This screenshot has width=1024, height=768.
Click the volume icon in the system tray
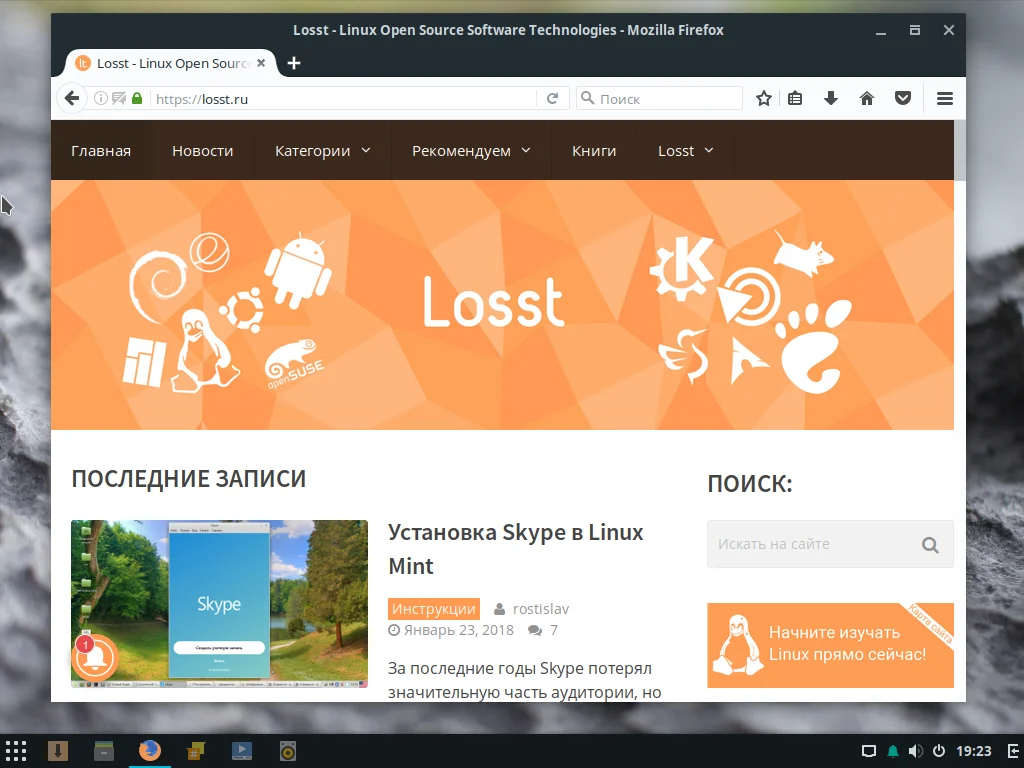tap(916, 751)
